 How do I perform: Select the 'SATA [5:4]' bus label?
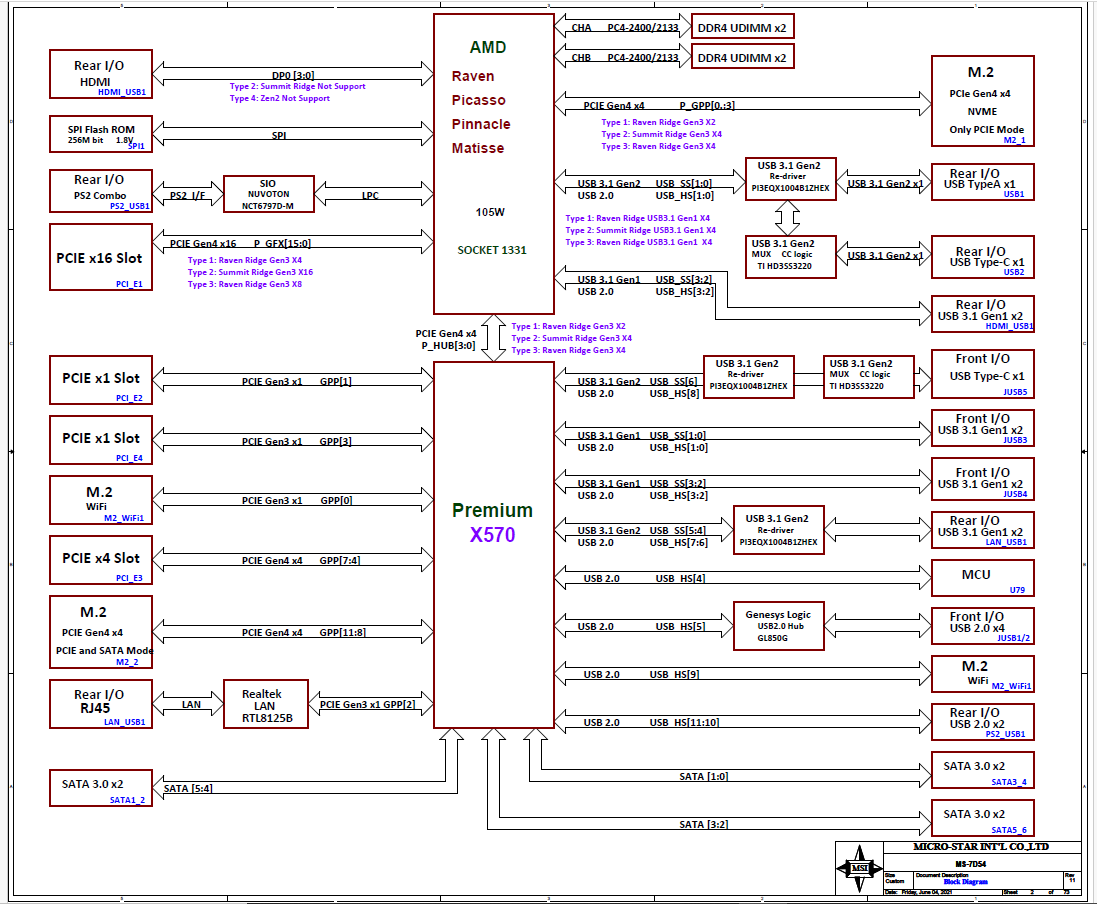[x=188, y=789]
